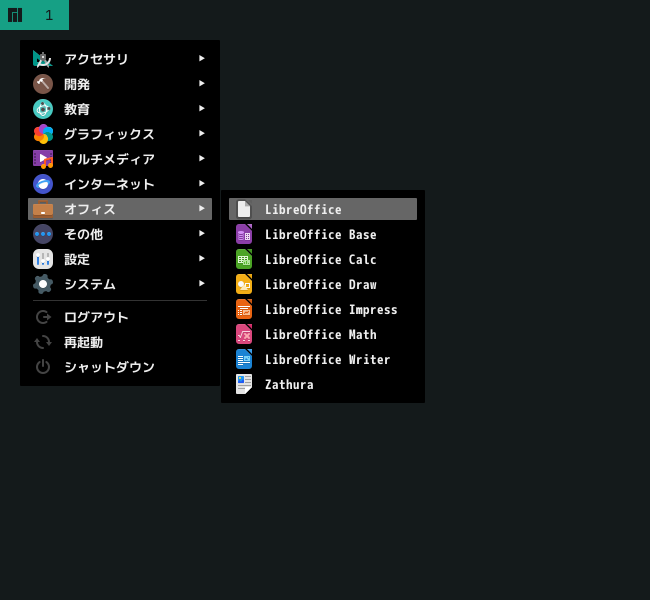Click the オフィス submenu arrow

[x=201, y=208]
